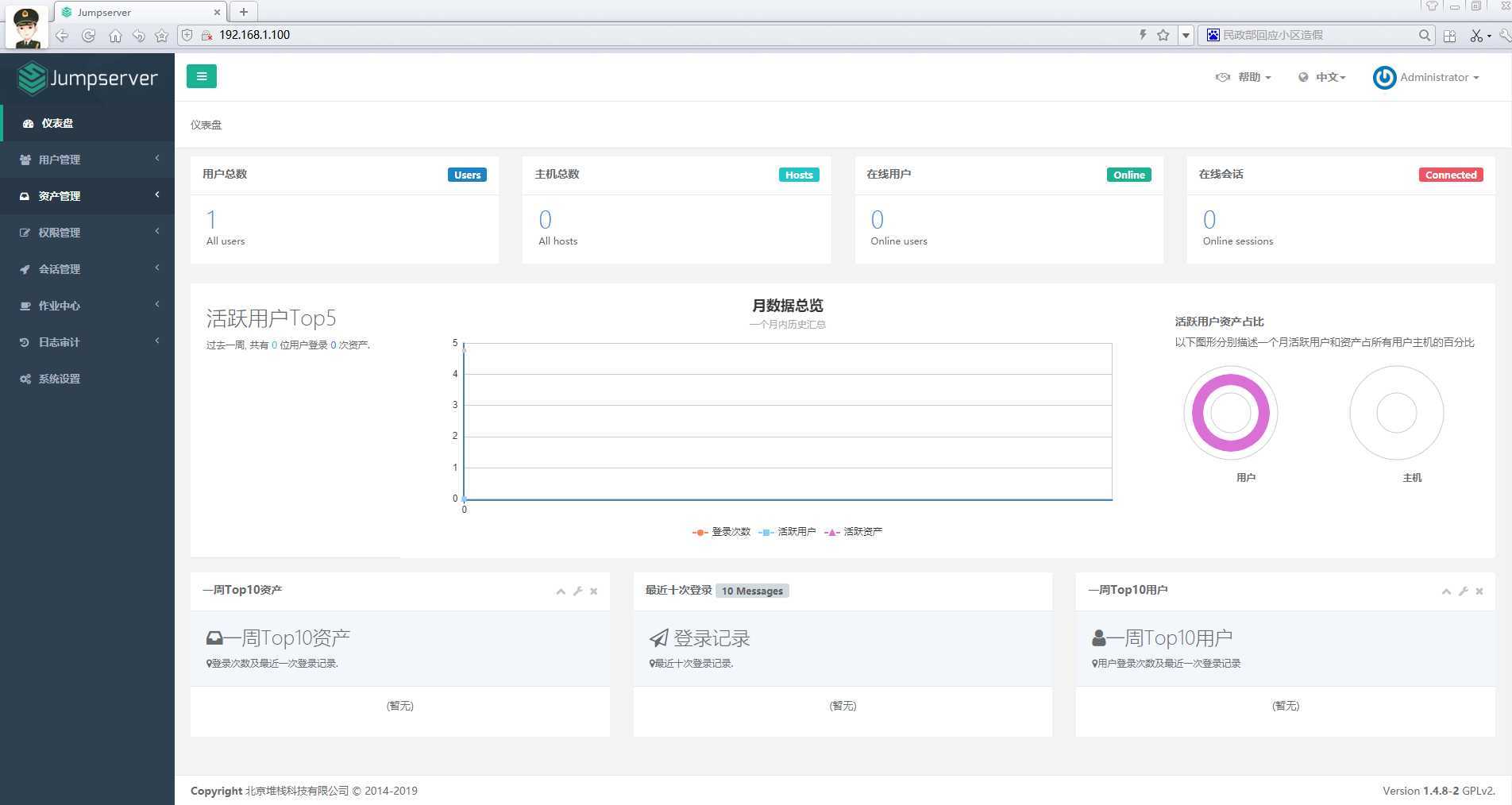Click the Online badge on 在线用户 card
Screen dimensions: 1512x805
(1128, 175)
